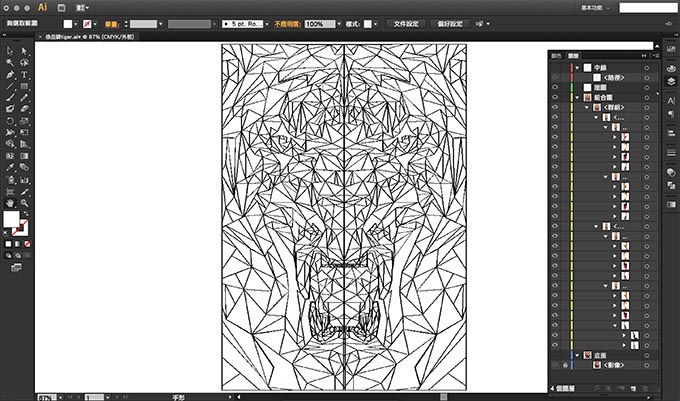
Task: Select the Eraser tool
Action: 24,109
